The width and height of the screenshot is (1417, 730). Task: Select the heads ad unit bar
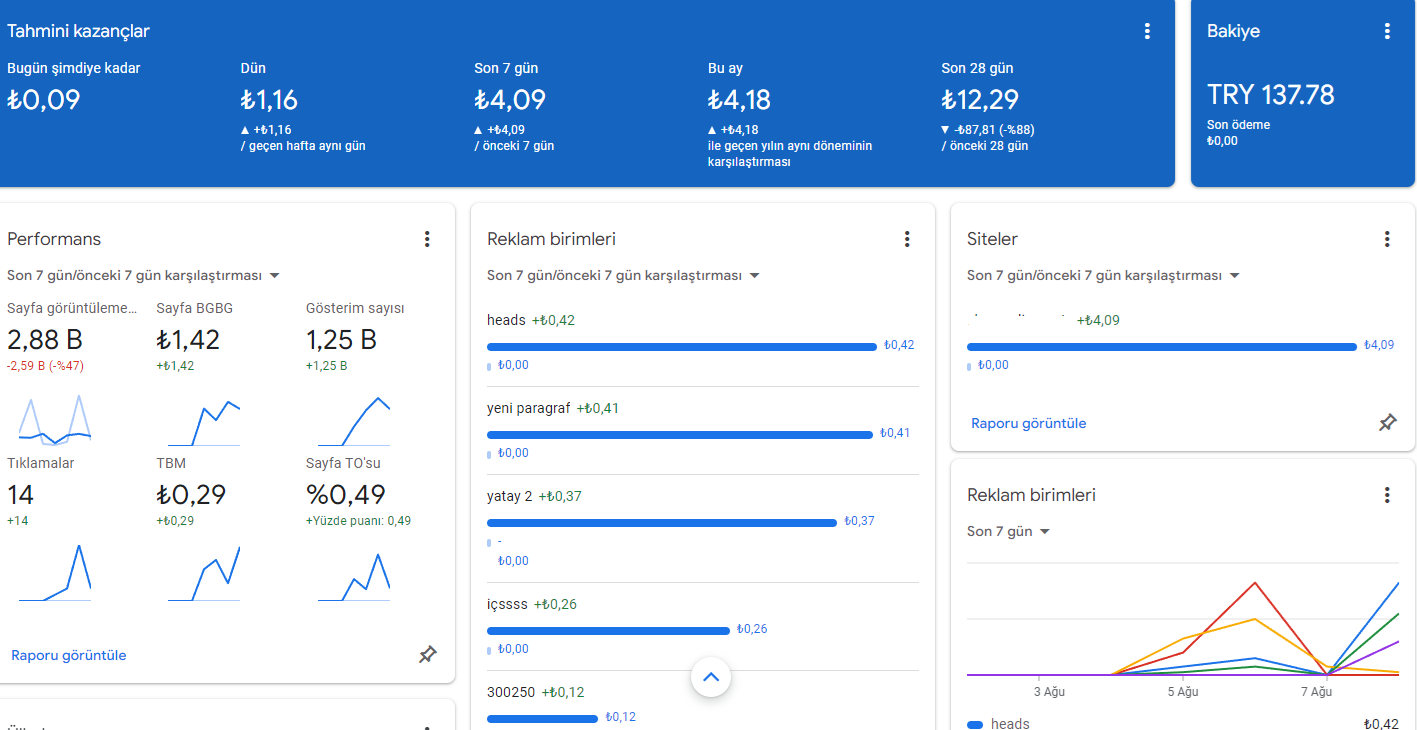tap(682, 346)
